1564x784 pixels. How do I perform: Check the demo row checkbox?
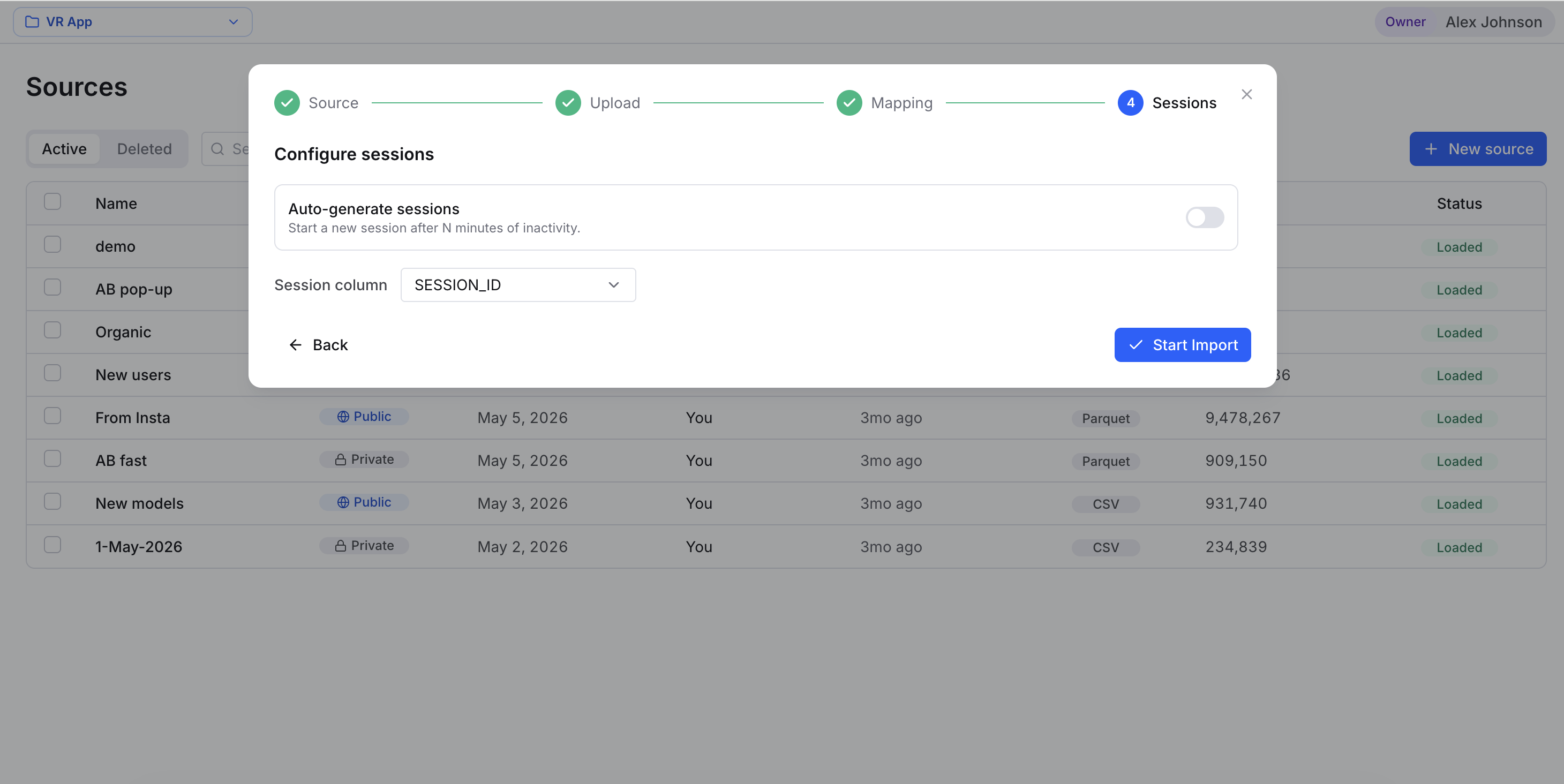click(x=53, y=245)
